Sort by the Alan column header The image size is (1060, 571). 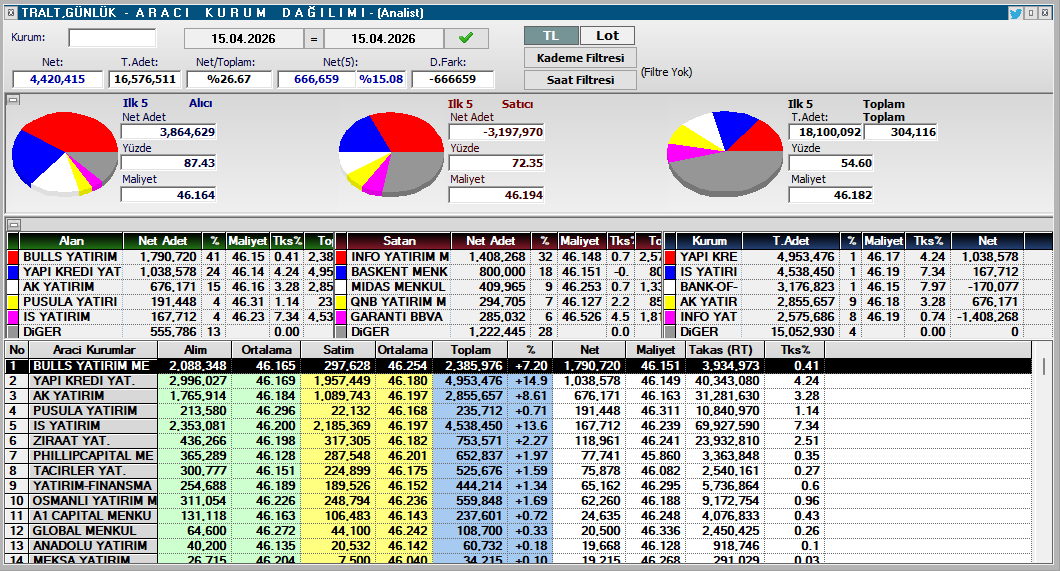pos(71,241)
